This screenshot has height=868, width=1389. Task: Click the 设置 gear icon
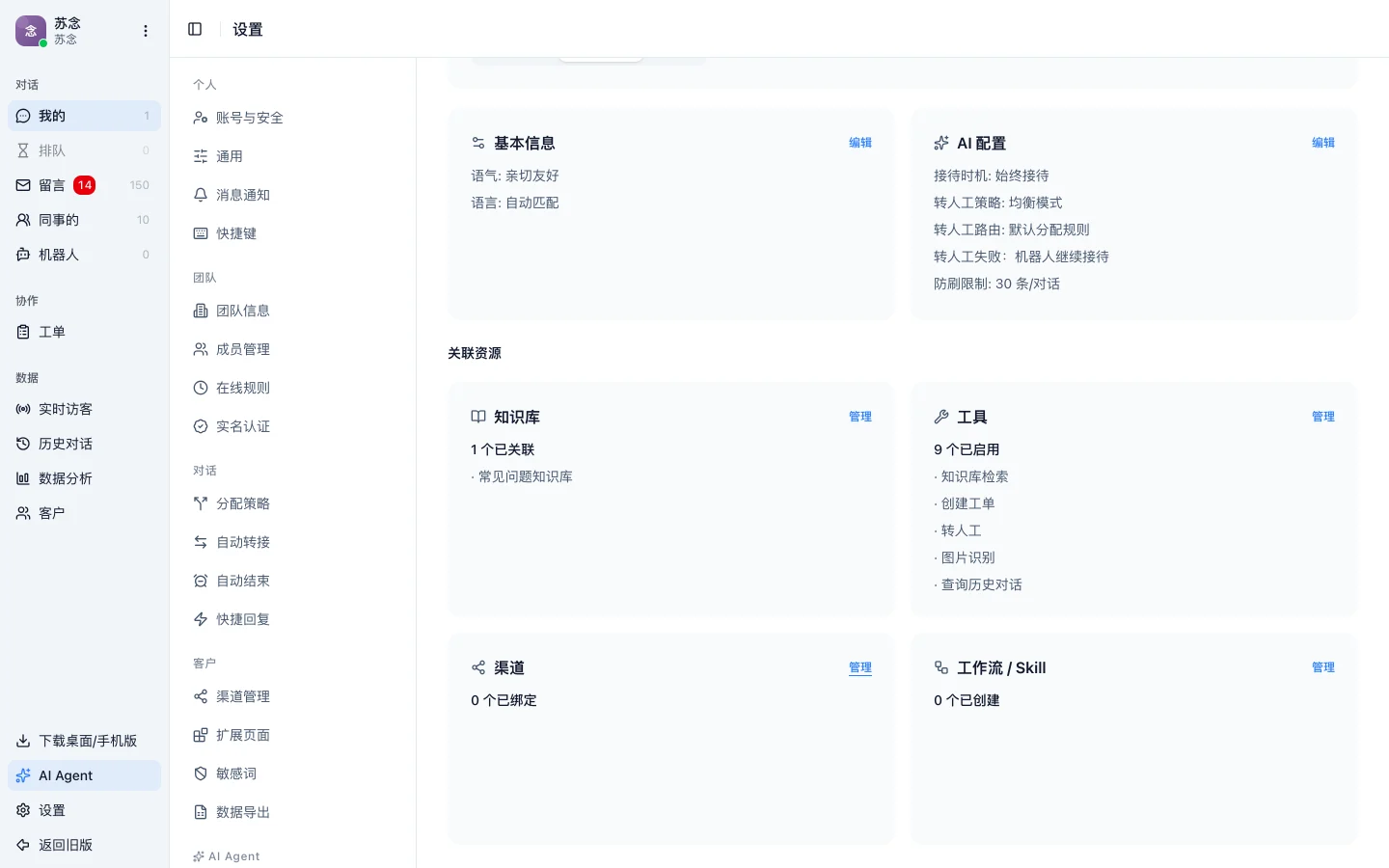click(23, 810)
